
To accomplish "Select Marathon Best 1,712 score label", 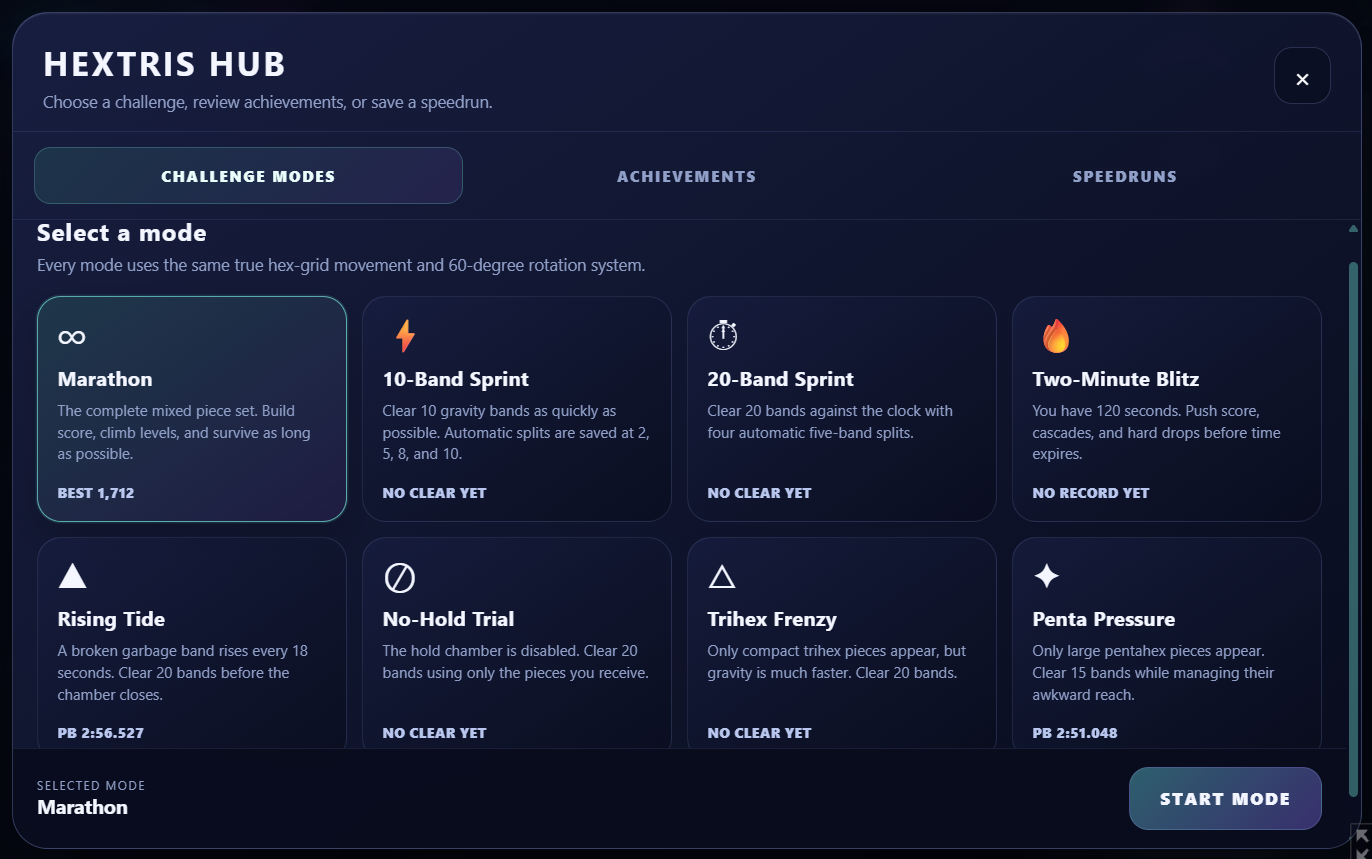I will point(96,493).
